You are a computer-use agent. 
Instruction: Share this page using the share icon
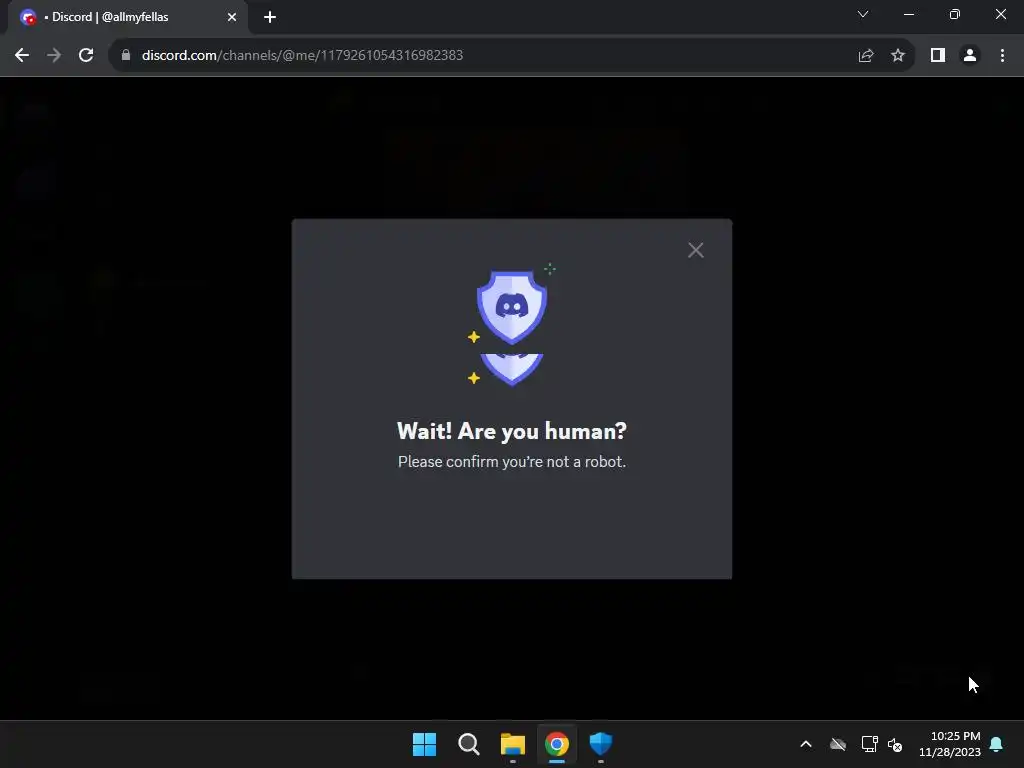click(866, 56)
